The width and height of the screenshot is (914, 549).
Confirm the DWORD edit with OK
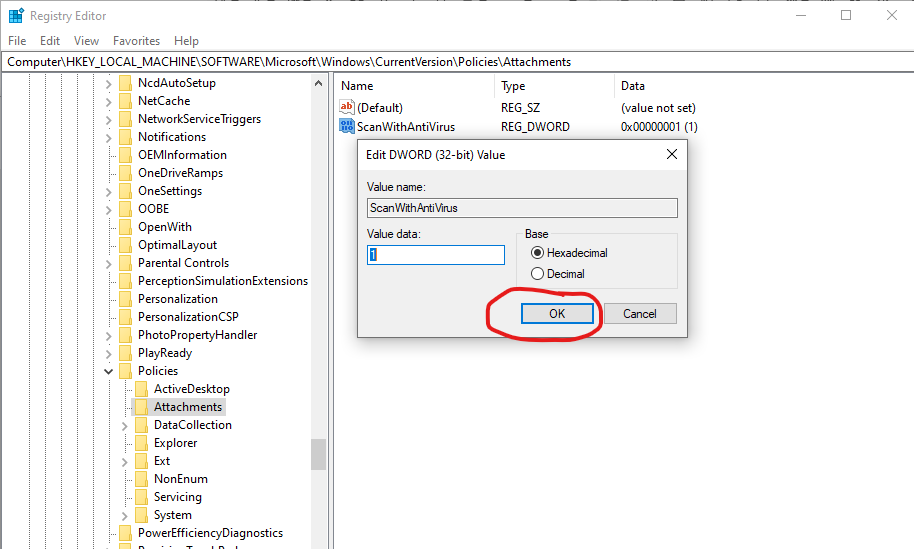(557, 314)
